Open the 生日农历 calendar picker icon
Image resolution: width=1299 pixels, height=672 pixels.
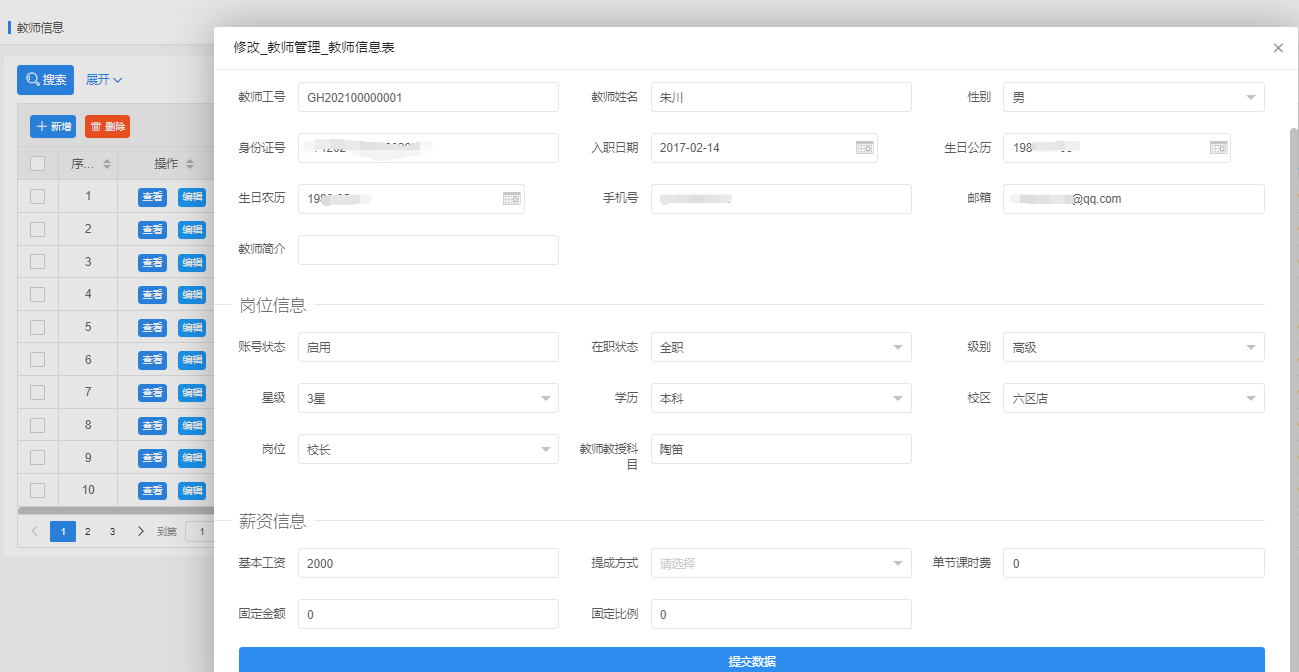[x=511, y=199]
